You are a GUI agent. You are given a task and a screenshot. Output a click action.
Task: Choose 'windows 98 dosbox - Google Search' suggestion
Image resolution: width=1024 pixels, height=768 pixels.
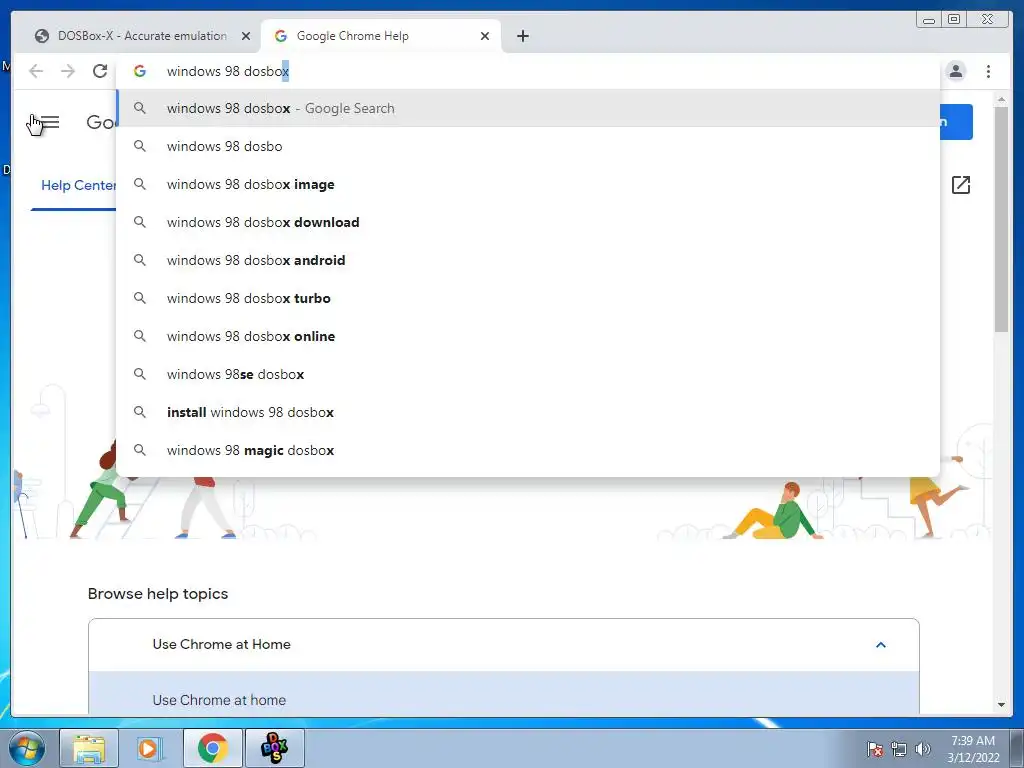(x=528, y=108)
